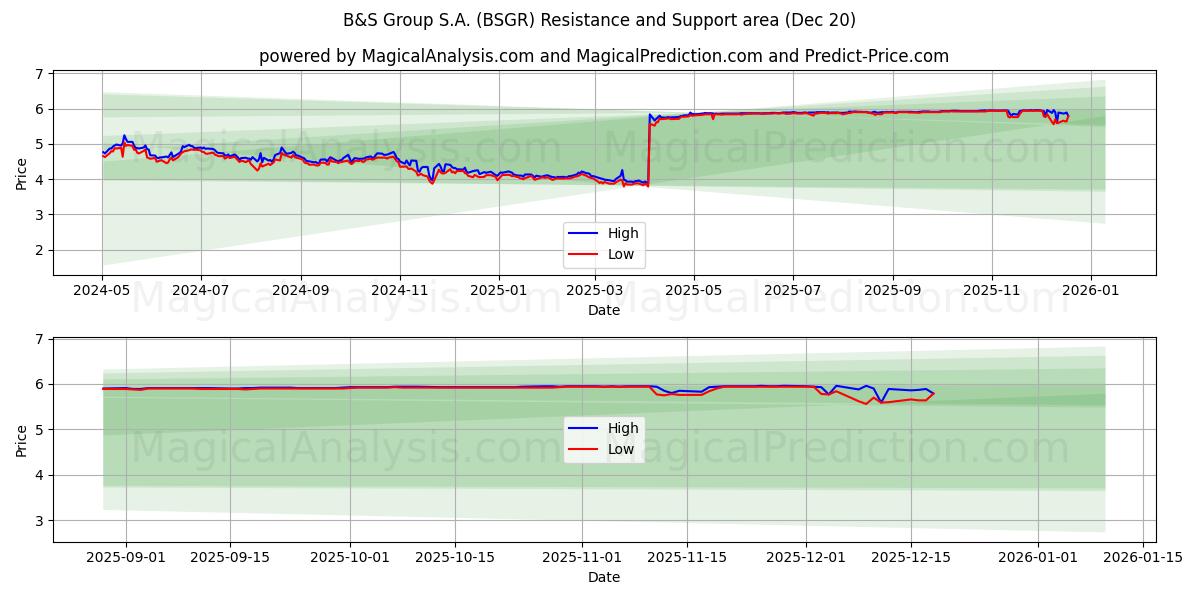Click the '2025-09-15' date tick label
Screen dimensions: 1200x600
(x=230, y=559)
